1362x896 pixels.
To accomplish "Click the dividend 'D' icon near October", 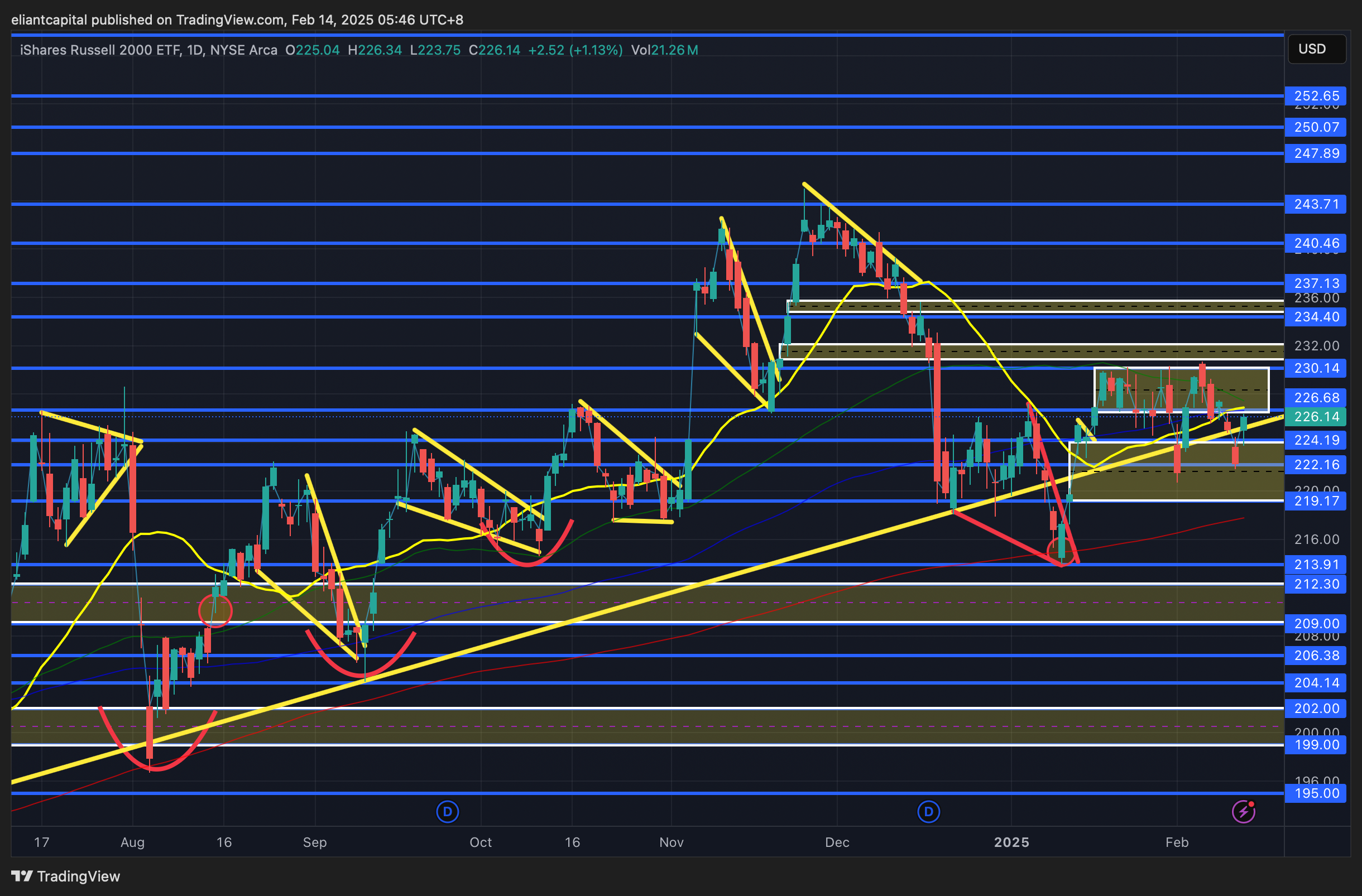I will [x=447, y=811].
